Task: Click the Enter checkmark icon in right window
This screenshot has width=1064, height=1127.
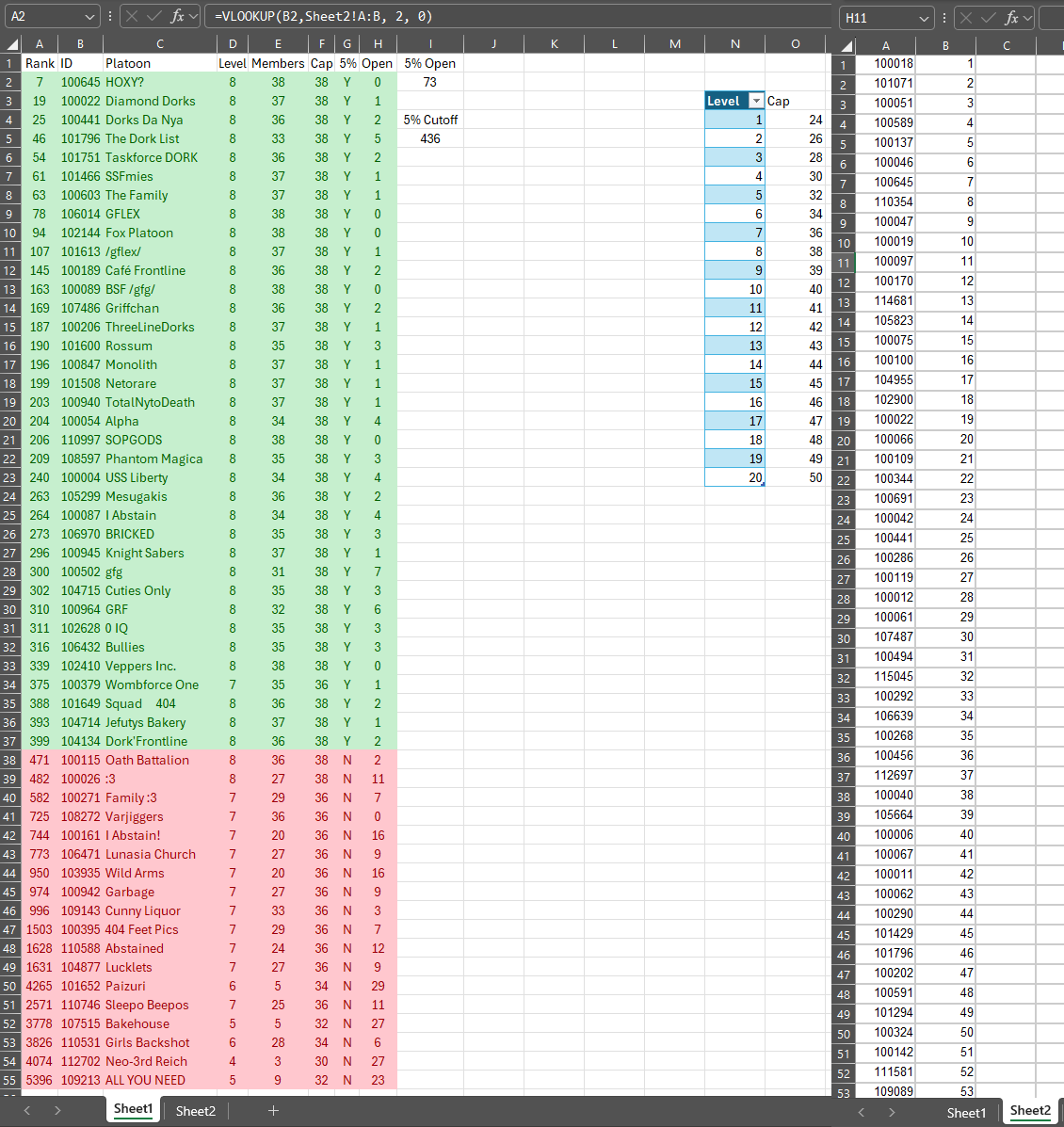Action: click(989, 17)
